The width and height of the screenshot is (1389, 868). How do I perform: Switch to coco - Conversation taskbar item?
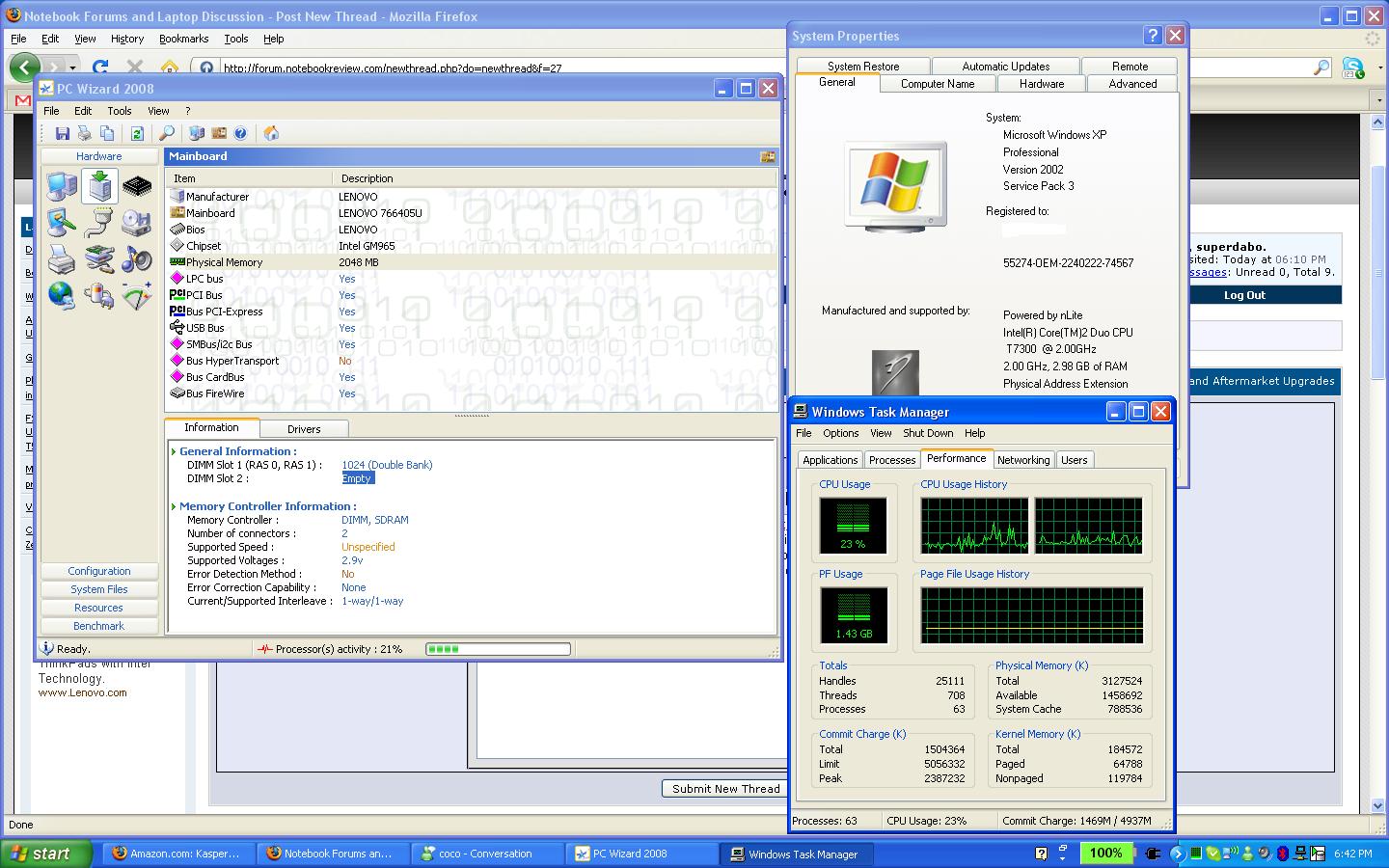[486, 854]
